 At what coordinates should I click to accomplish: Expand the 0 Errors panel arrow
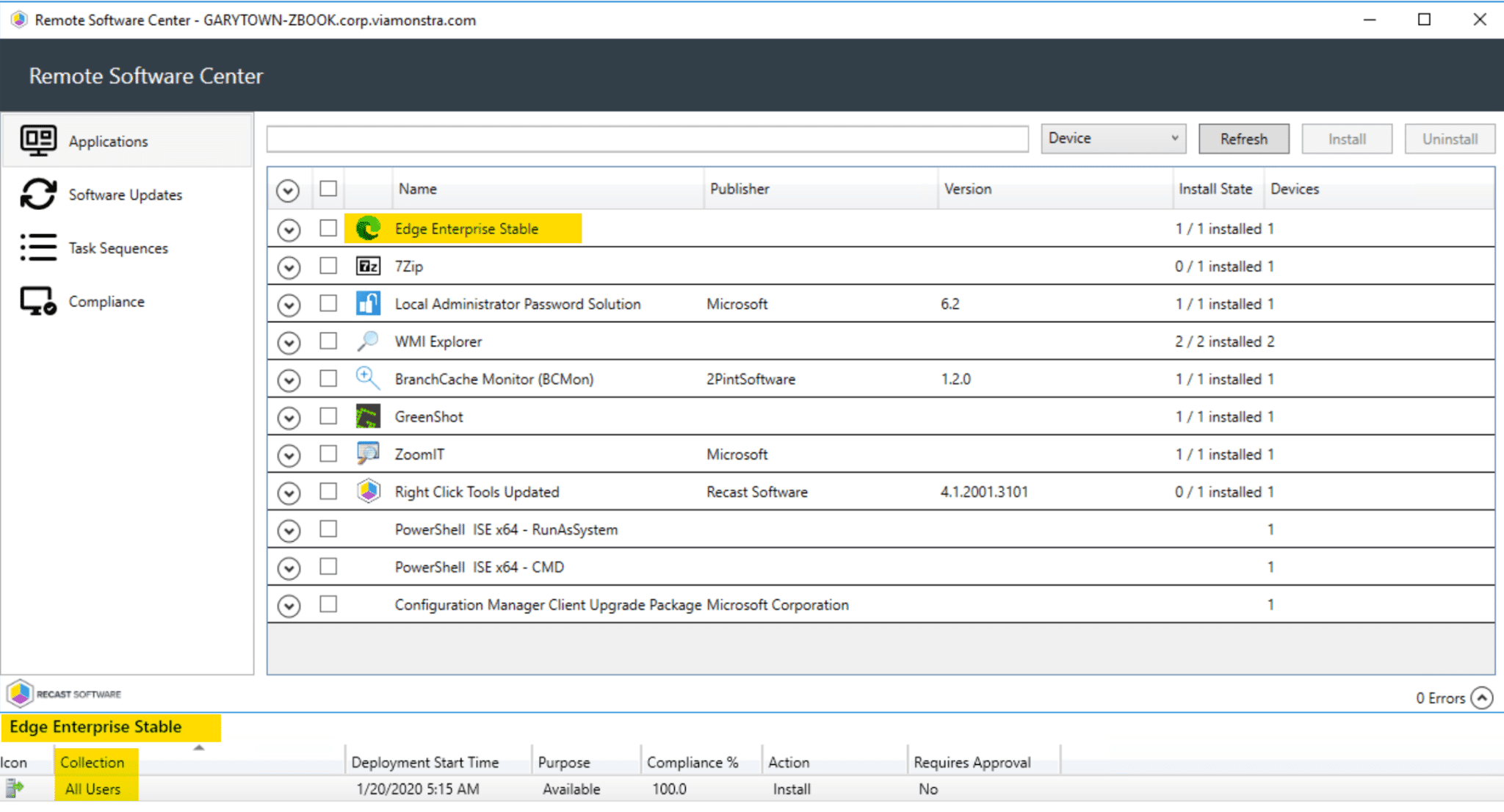coord(1483,698)
